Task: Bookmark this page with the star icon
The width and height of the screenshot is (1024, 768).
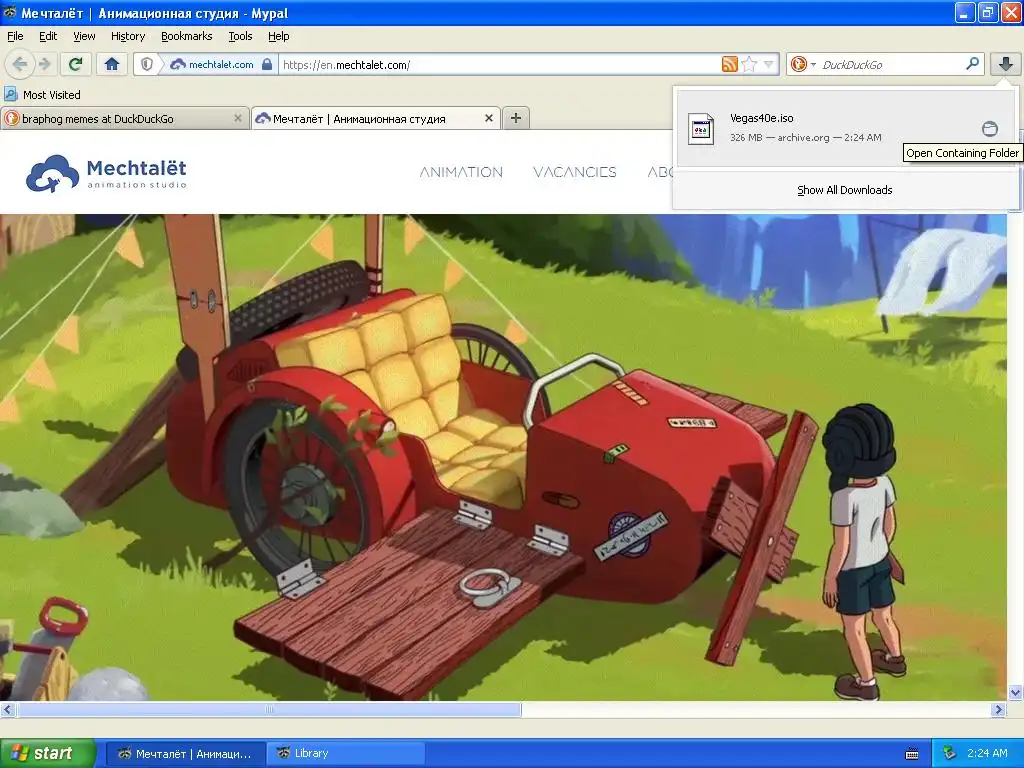Action: coord(750,64)
